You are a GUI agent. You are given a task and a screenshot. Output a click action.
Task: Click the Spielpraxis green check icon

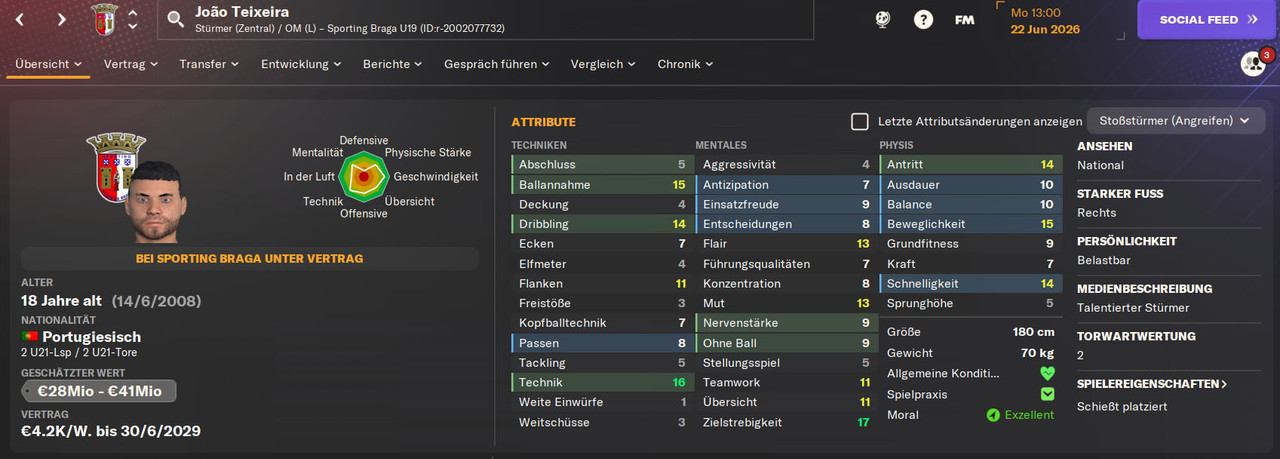1047,394
